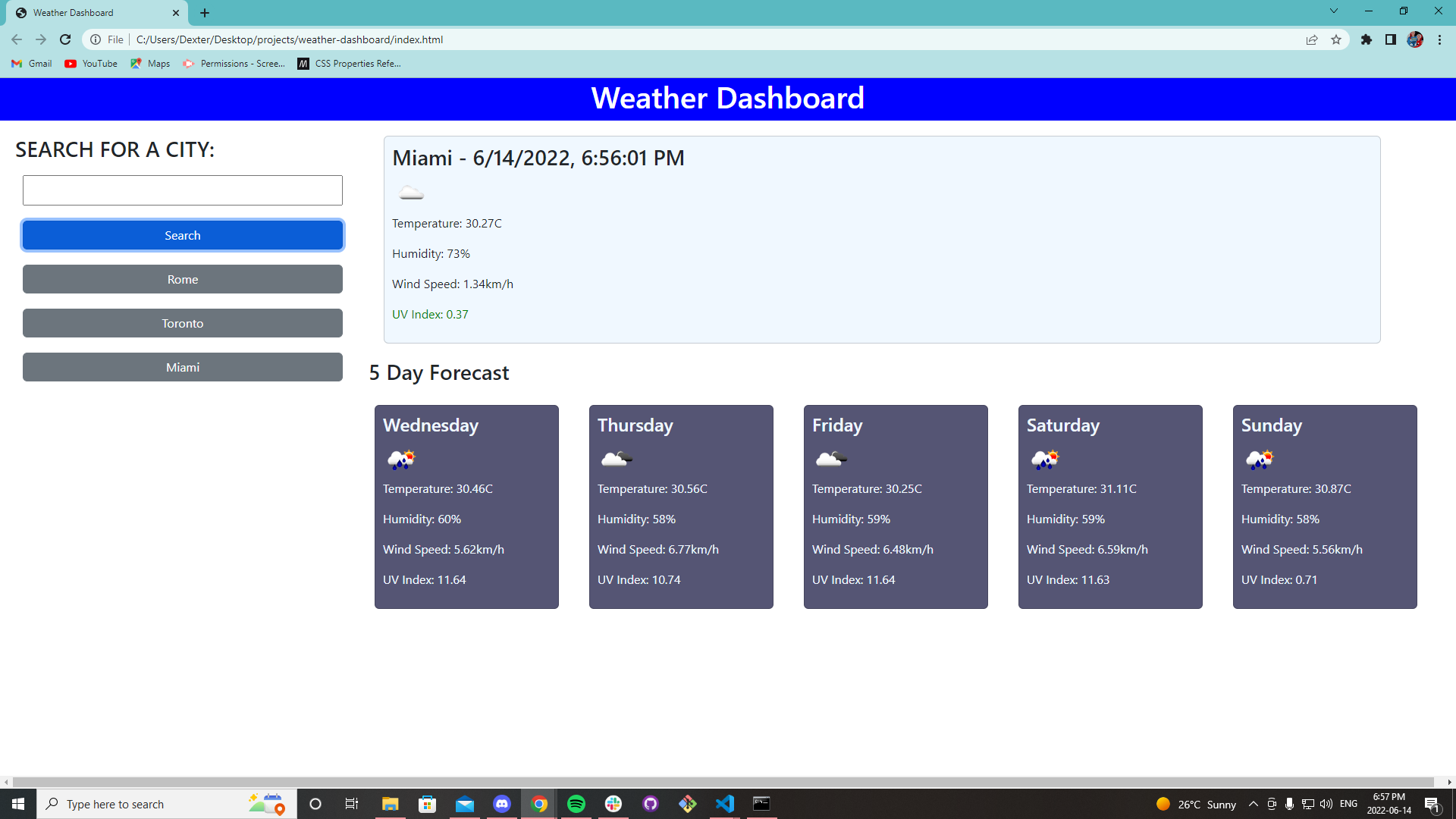Viewport: 1456px width, 819px height.
Task: Launch Spotify from the taskbar
Action: tap(576, 804)
